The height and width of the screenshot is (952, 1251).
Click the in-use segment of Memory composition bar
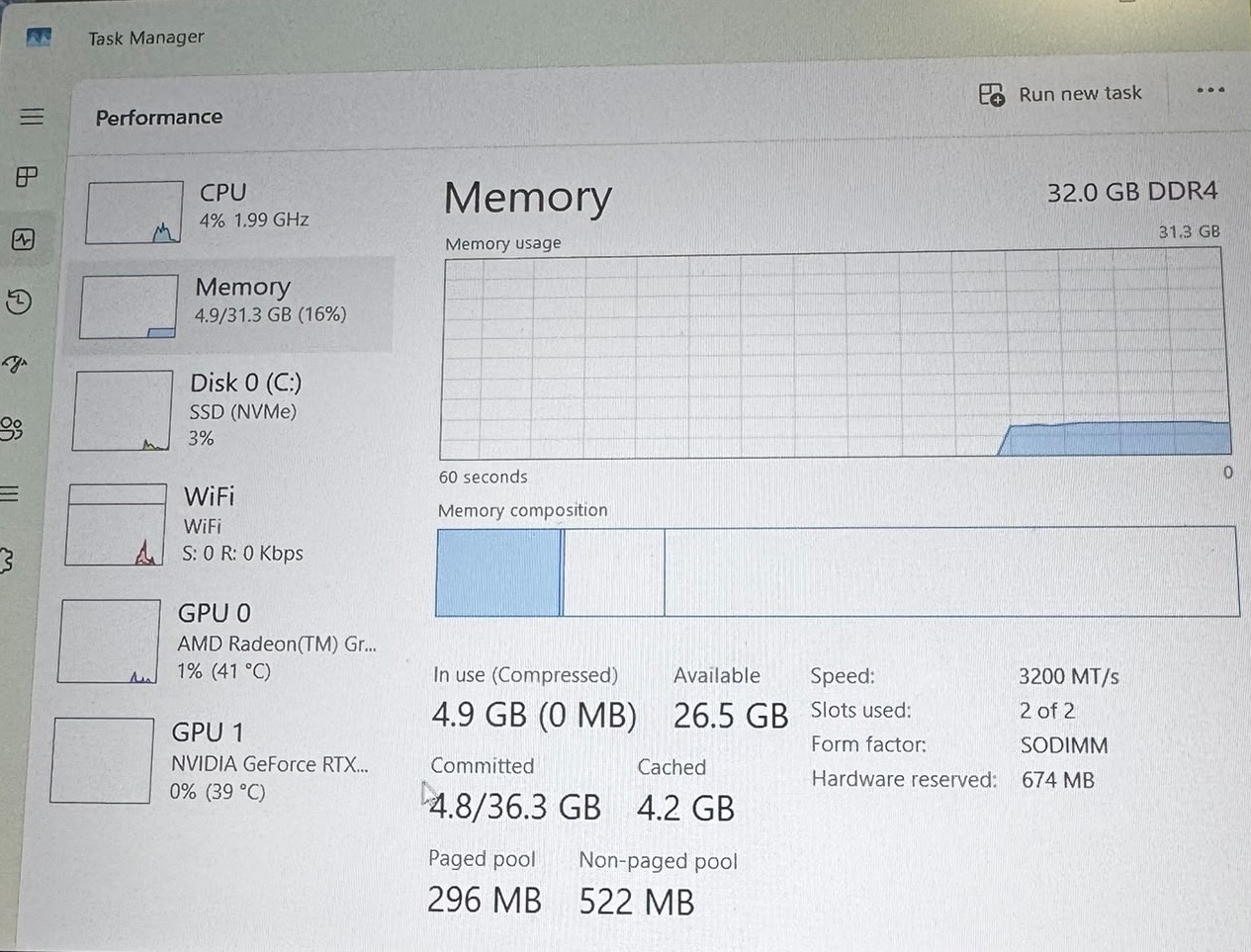(498, 572)
